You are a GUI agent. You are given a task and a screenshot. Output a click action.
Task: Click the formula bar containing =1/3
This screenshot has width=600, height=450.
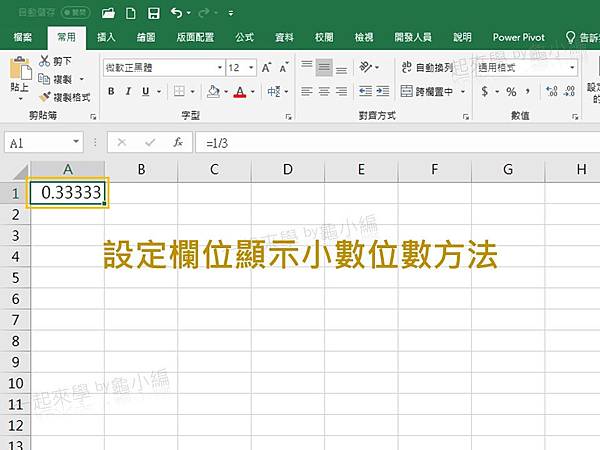(x=398, y=142)
